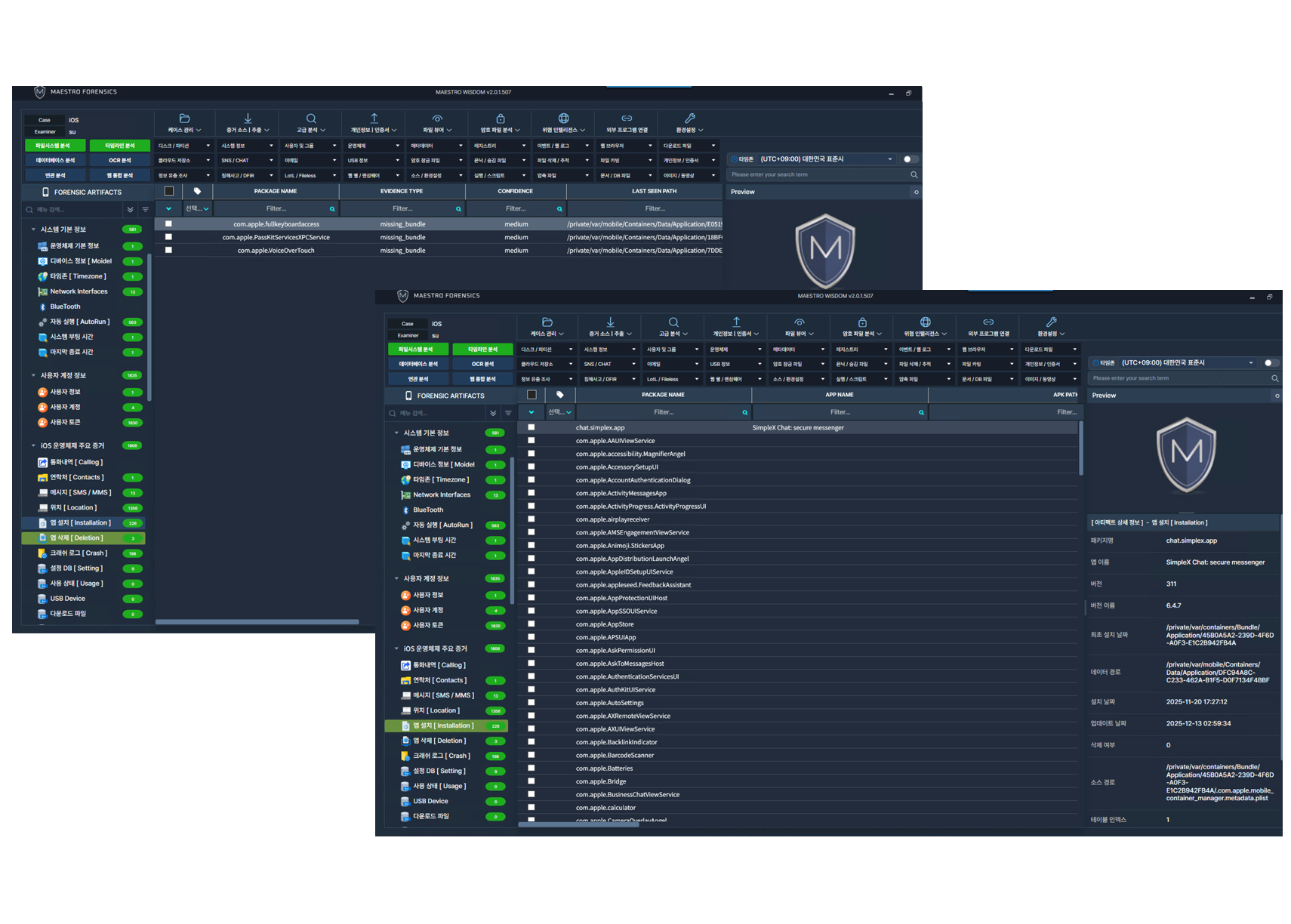Toggle the timezone switch in the back window
The height and width of the screenshot is (924, 1291).
click(x=910, y=159)
